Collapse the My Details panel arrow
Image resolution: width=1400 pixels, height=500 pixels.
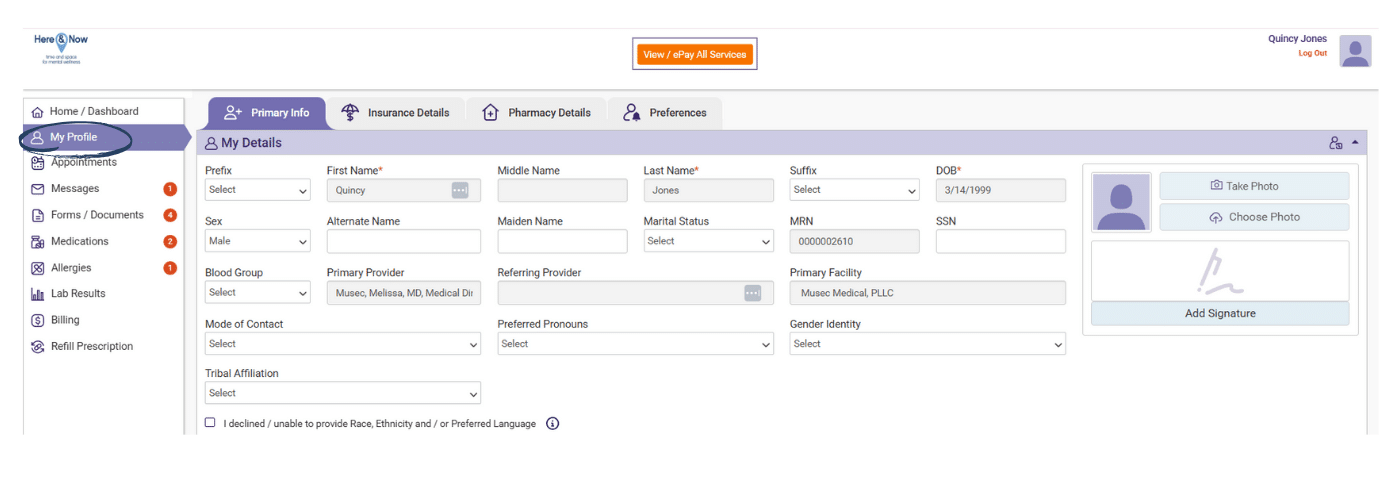(x=1355, y=143)
